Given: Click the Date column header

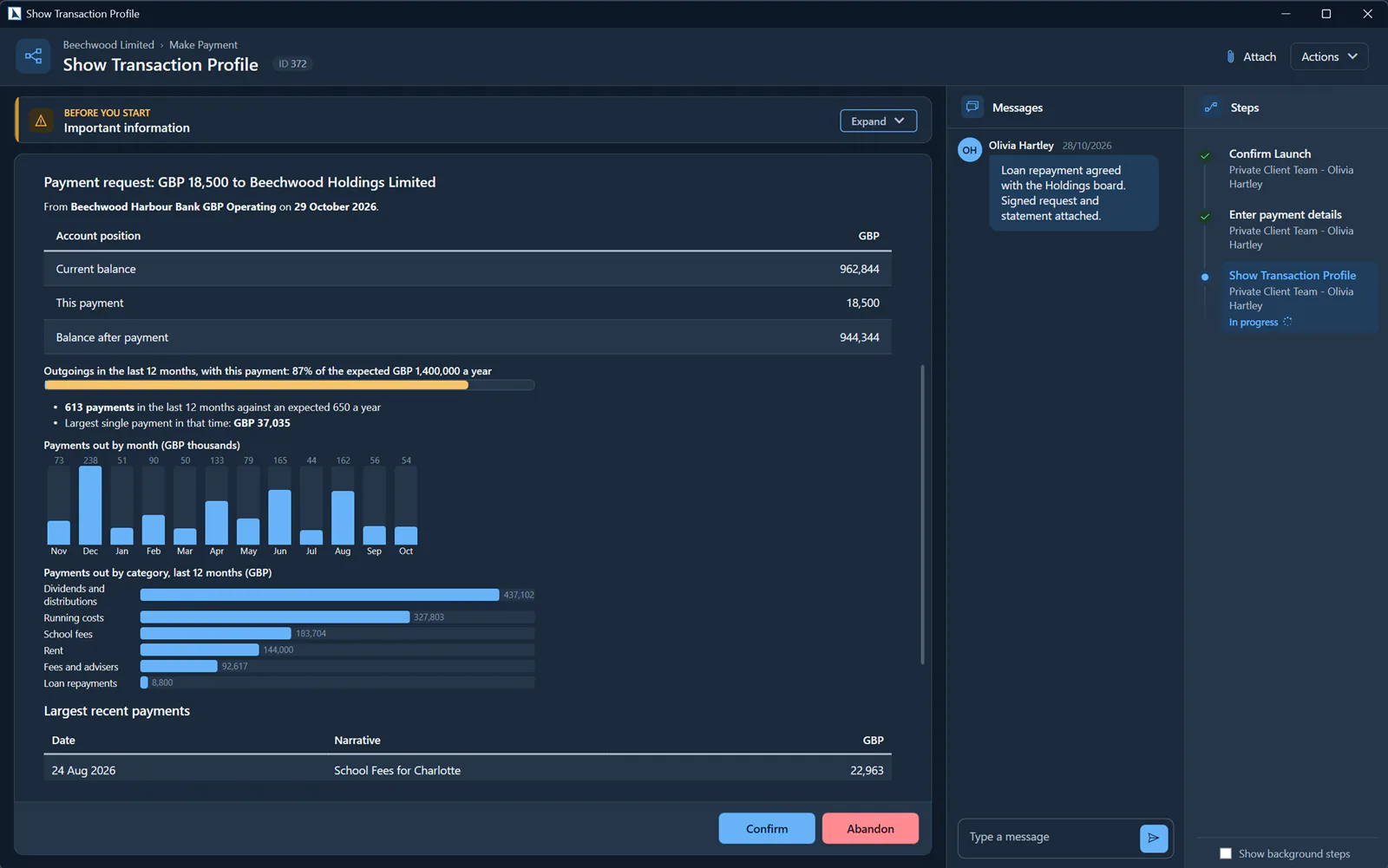Looking at the screenshot, I should 63,740.
